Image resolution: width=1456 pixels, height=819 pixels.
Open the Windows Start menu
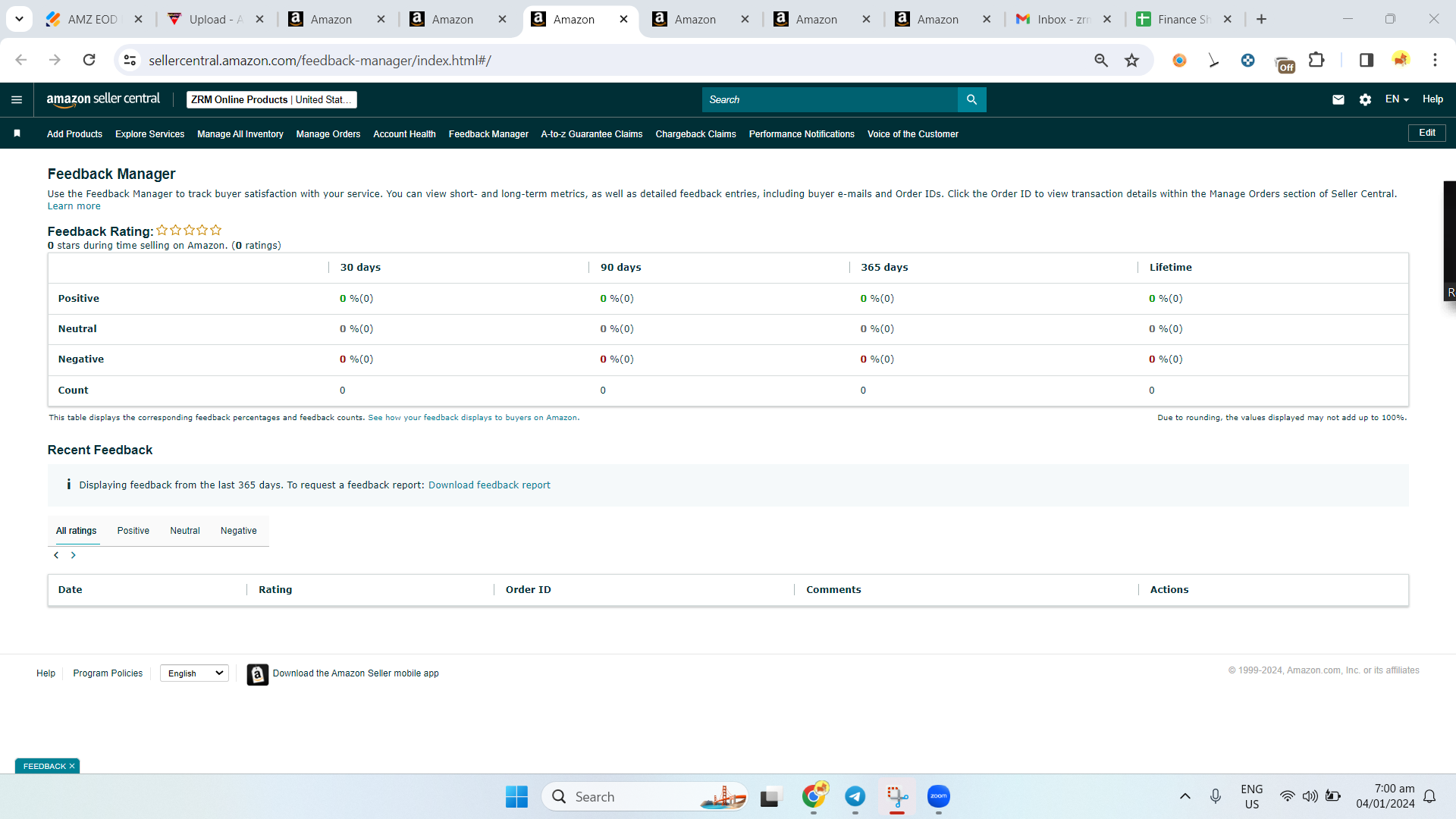pos(516,796)
